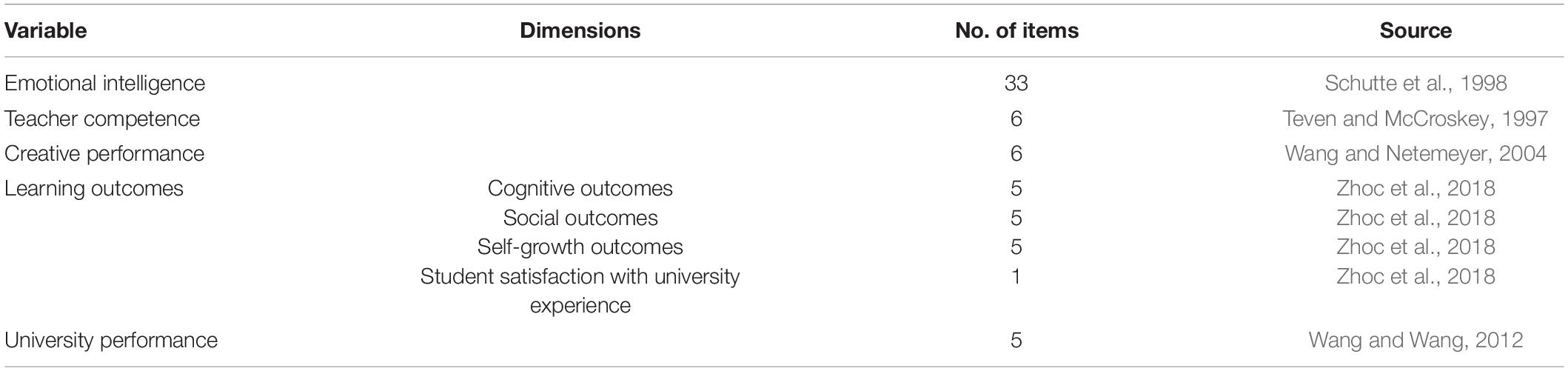The height and width of the screenshot is (371, 1568).
Task: Follow the Wang and Wang, 2012 citation
Action: click(x=1415, y=340)
